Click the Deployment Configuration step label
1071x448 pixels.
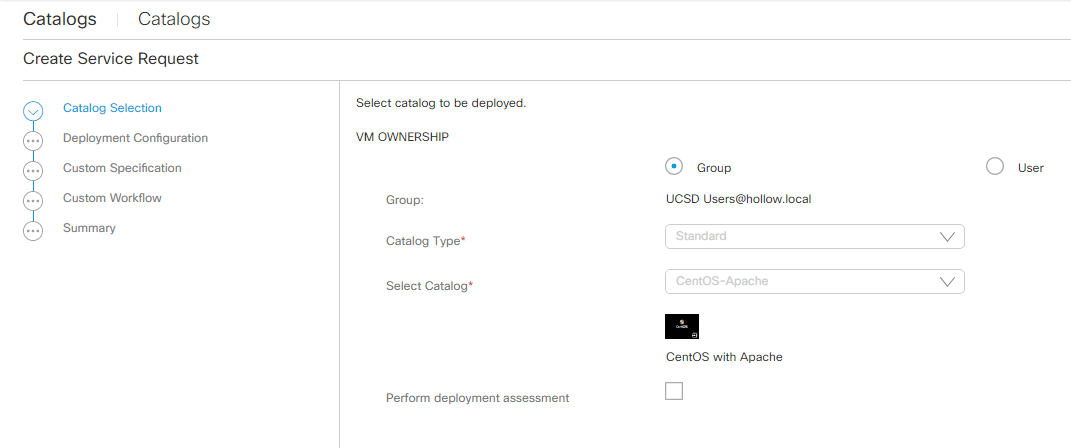[x=135, y=138]
